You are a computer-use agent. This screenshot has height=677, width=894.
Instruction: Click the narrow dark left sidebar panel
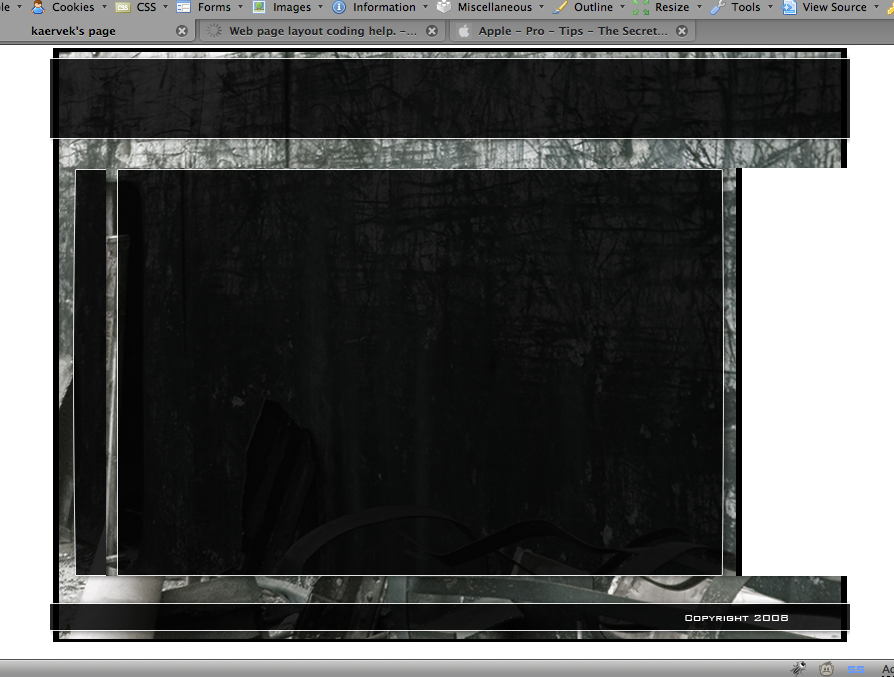(x=91, y=372)
